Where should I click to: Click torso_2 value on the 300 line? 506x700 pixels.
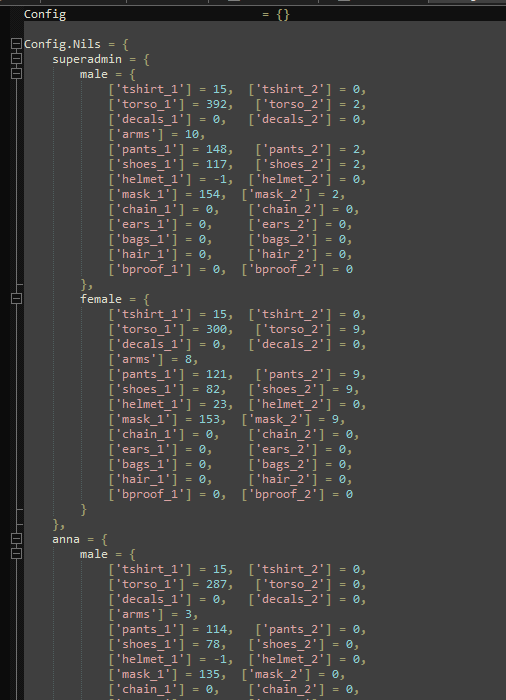coord(356,329)
